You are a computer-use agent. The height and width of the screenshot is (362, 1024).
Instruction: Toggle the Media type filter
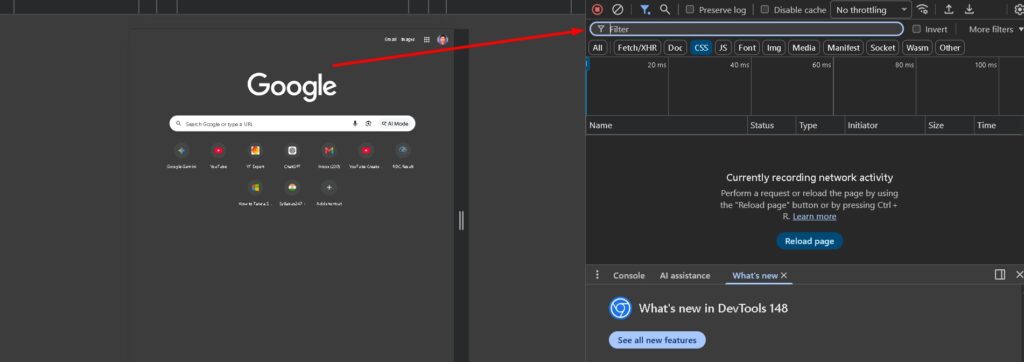pyautogui.click(x=804, y=48)
